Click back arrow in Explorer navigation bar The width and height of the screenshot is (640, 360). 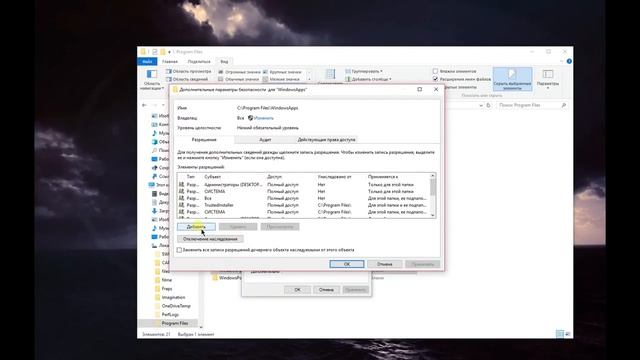[144, 105]
